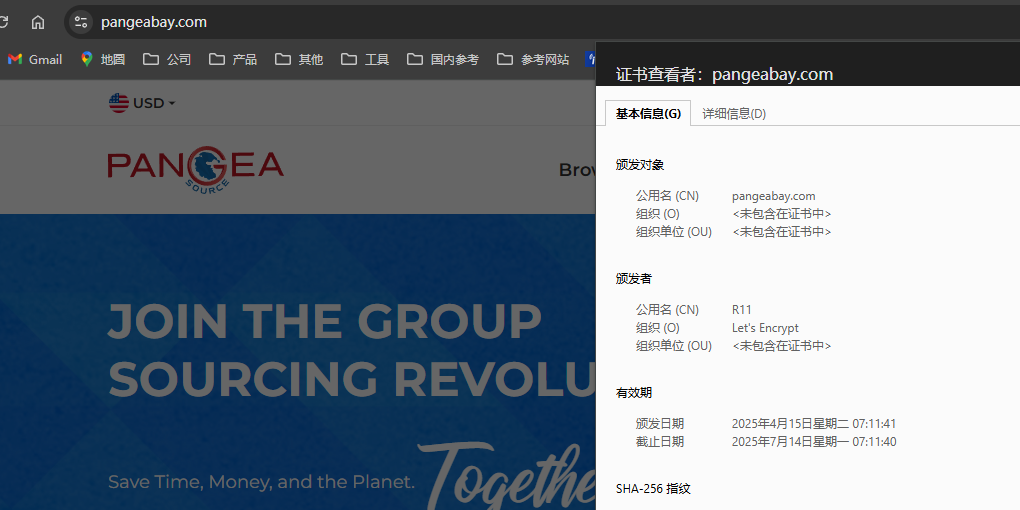Click the 证书查看者 title in the certificate viewer

724,75
